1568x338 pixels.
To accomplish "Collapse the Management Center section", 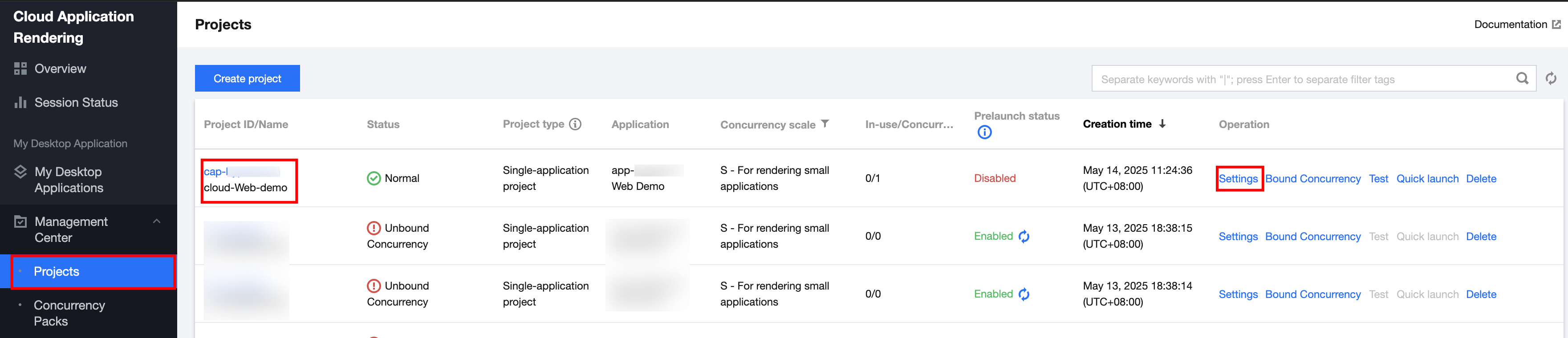I will [157, 221].
